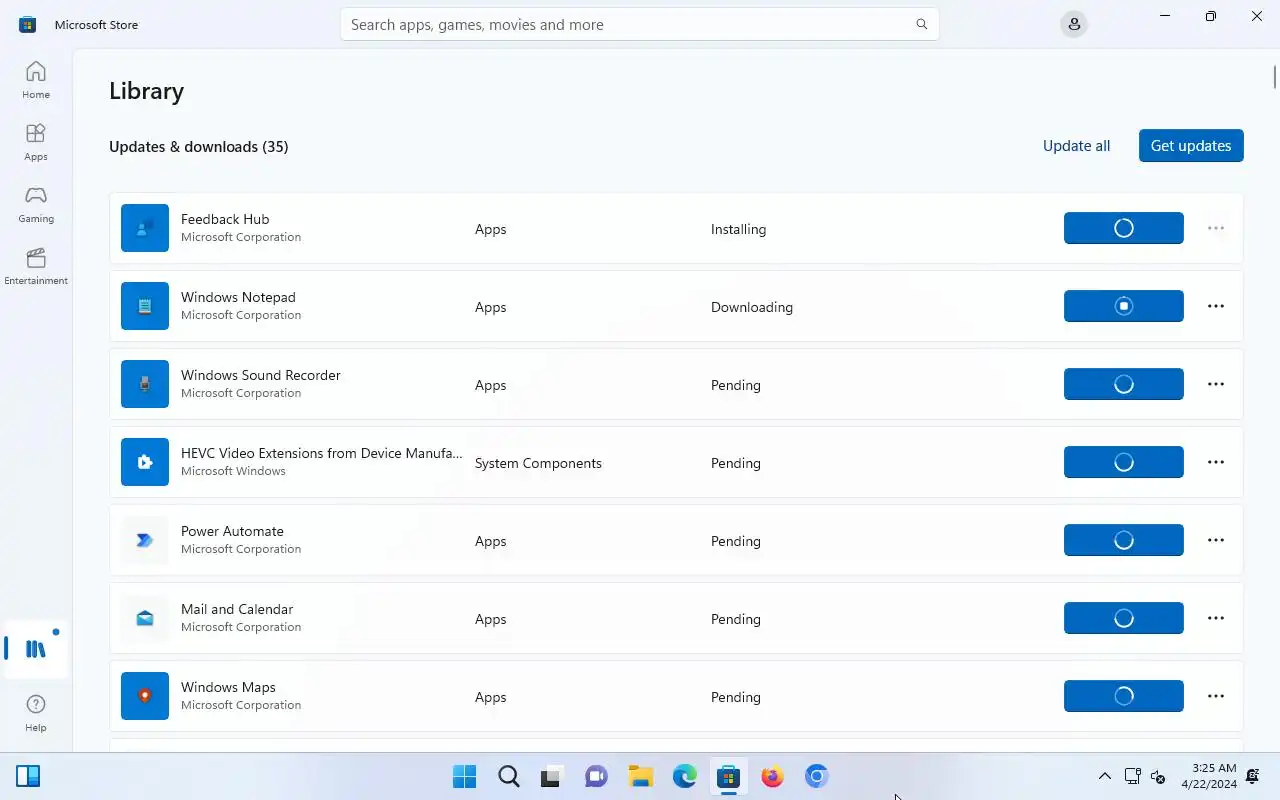The width and height of the screenshot is (1280, 800).
Task: Click the Windows Maps title text
Action: pos(228,687)
